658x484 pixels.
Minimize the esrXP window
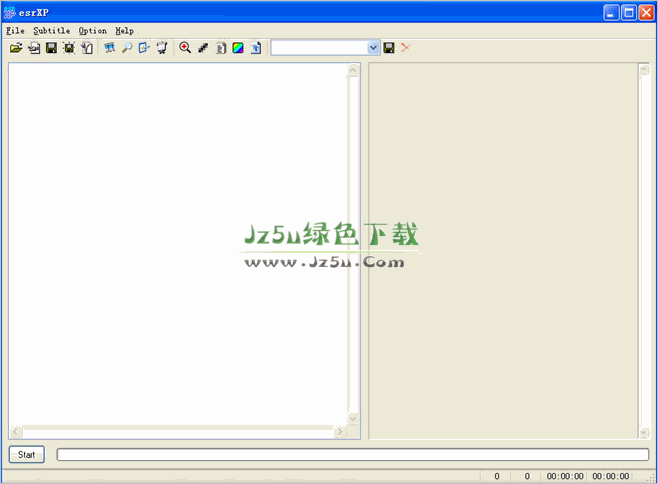tap(611, 13)
